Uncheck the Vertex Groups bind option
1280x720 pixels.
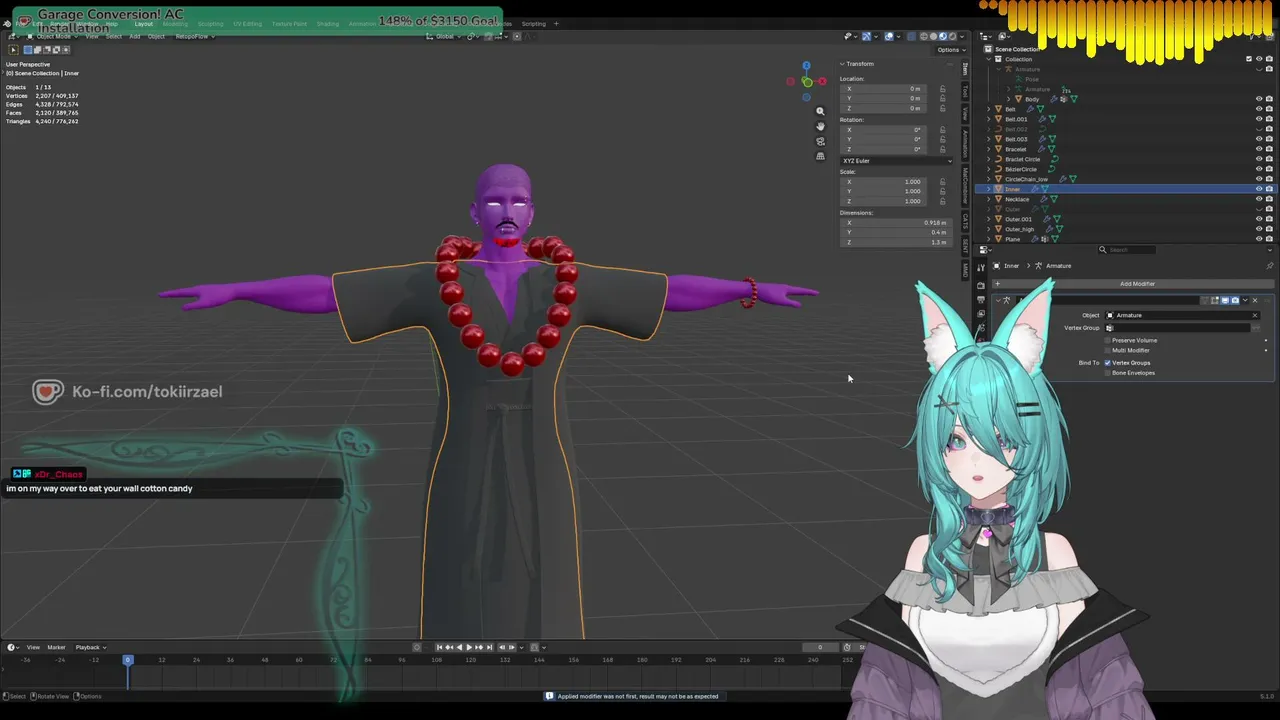pyautogui.click(x=1107, y=362)
